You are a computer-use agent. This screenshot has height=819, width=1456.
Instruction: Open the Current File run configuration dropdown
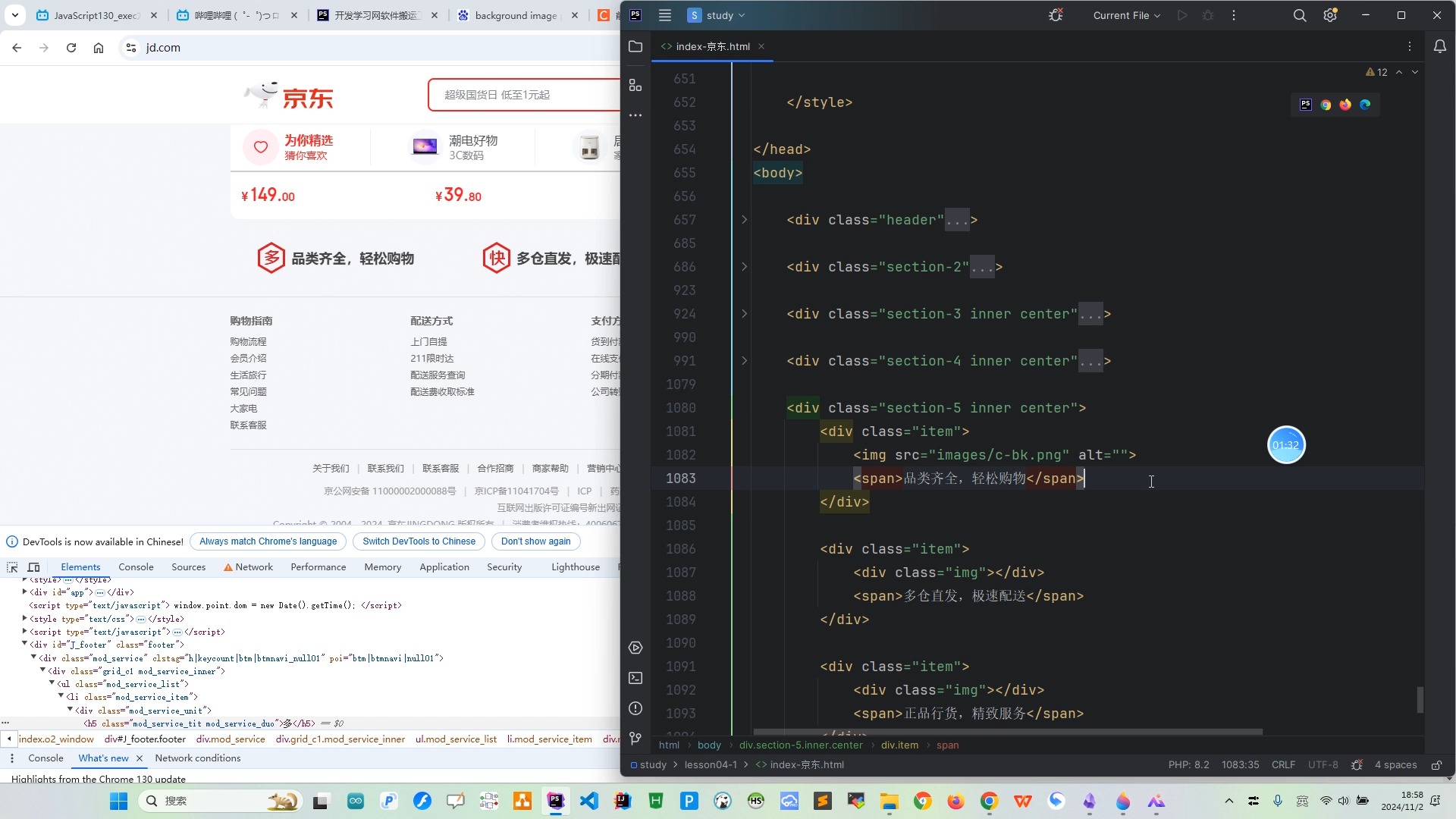click(1126, 15)
